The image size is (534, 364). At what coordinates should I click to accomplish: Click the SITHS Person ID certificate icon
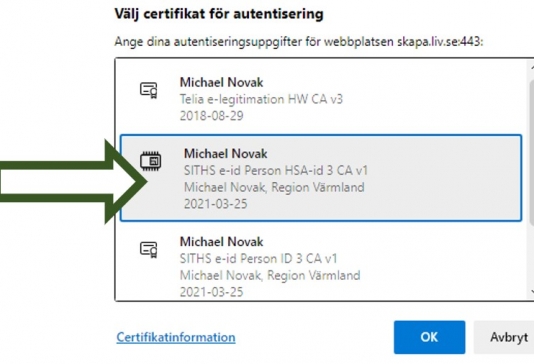pos(149,250)
